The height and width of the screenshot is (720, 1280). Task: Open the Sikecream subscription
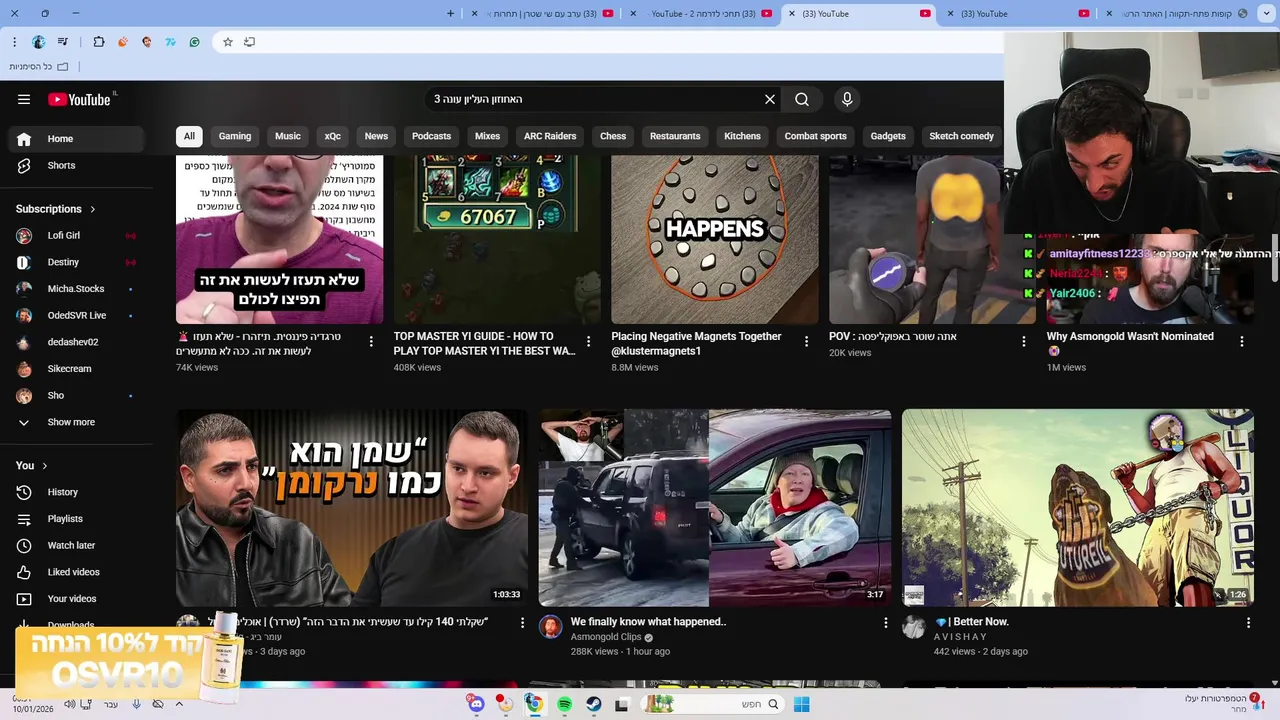77,369
